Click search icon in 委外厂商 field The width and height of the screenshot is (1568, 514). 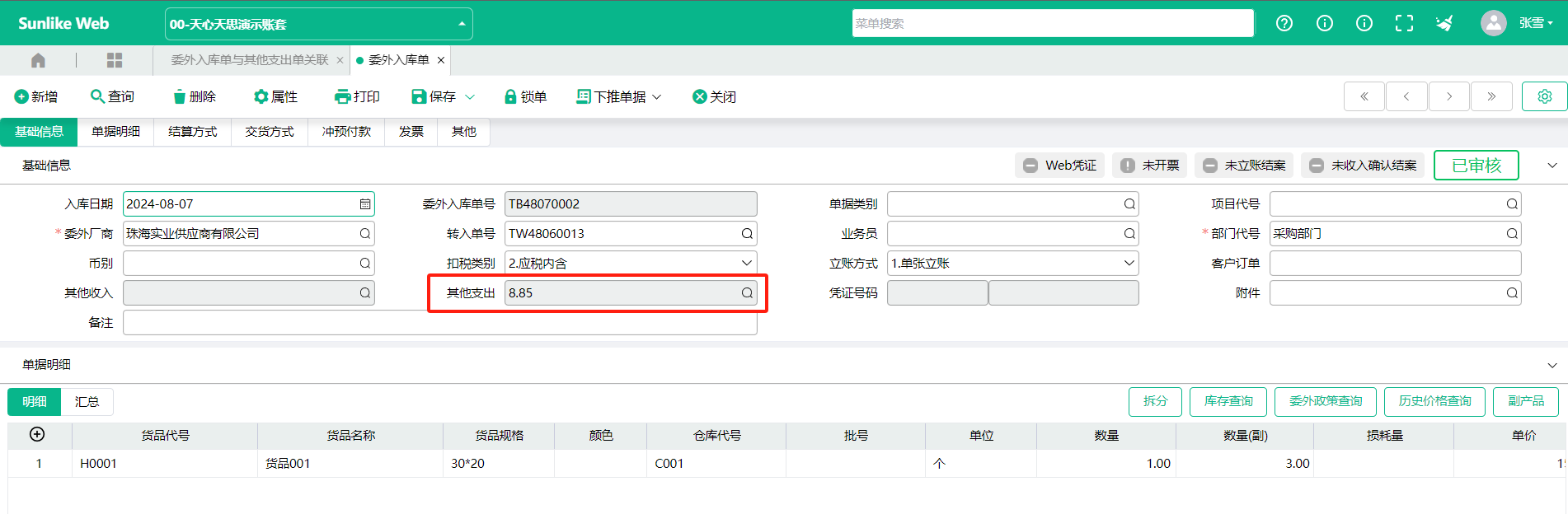365,234
